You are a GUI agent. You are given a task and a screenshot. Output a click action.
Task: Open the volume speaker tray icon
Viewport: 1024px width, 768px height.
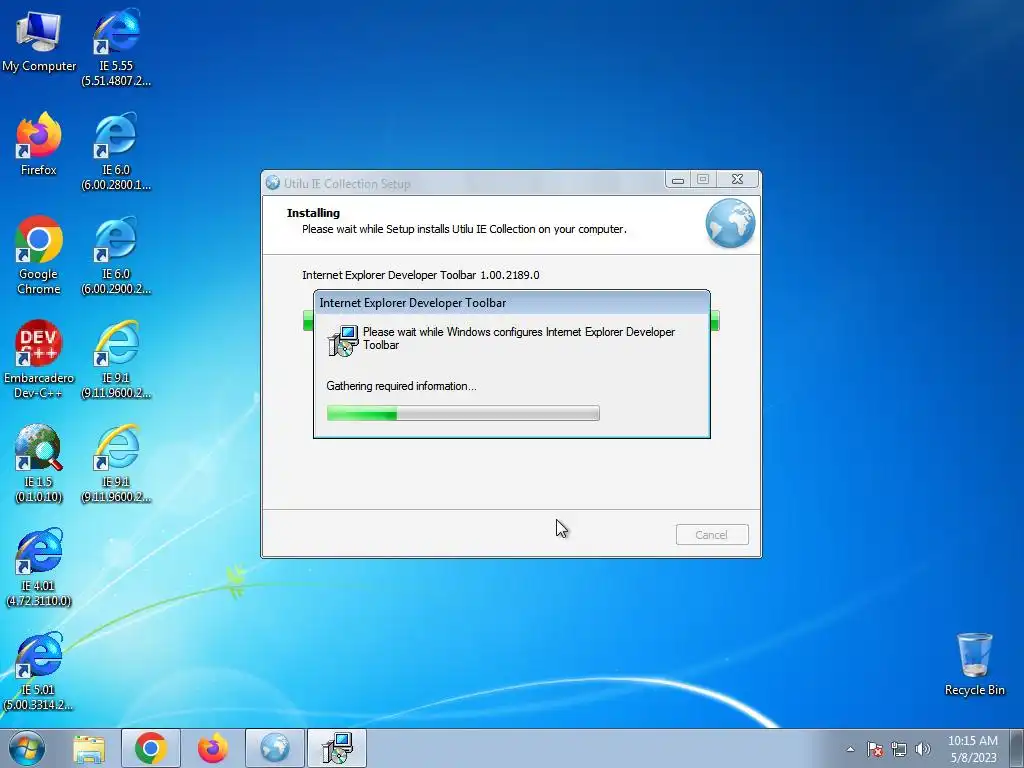(923, 749)
